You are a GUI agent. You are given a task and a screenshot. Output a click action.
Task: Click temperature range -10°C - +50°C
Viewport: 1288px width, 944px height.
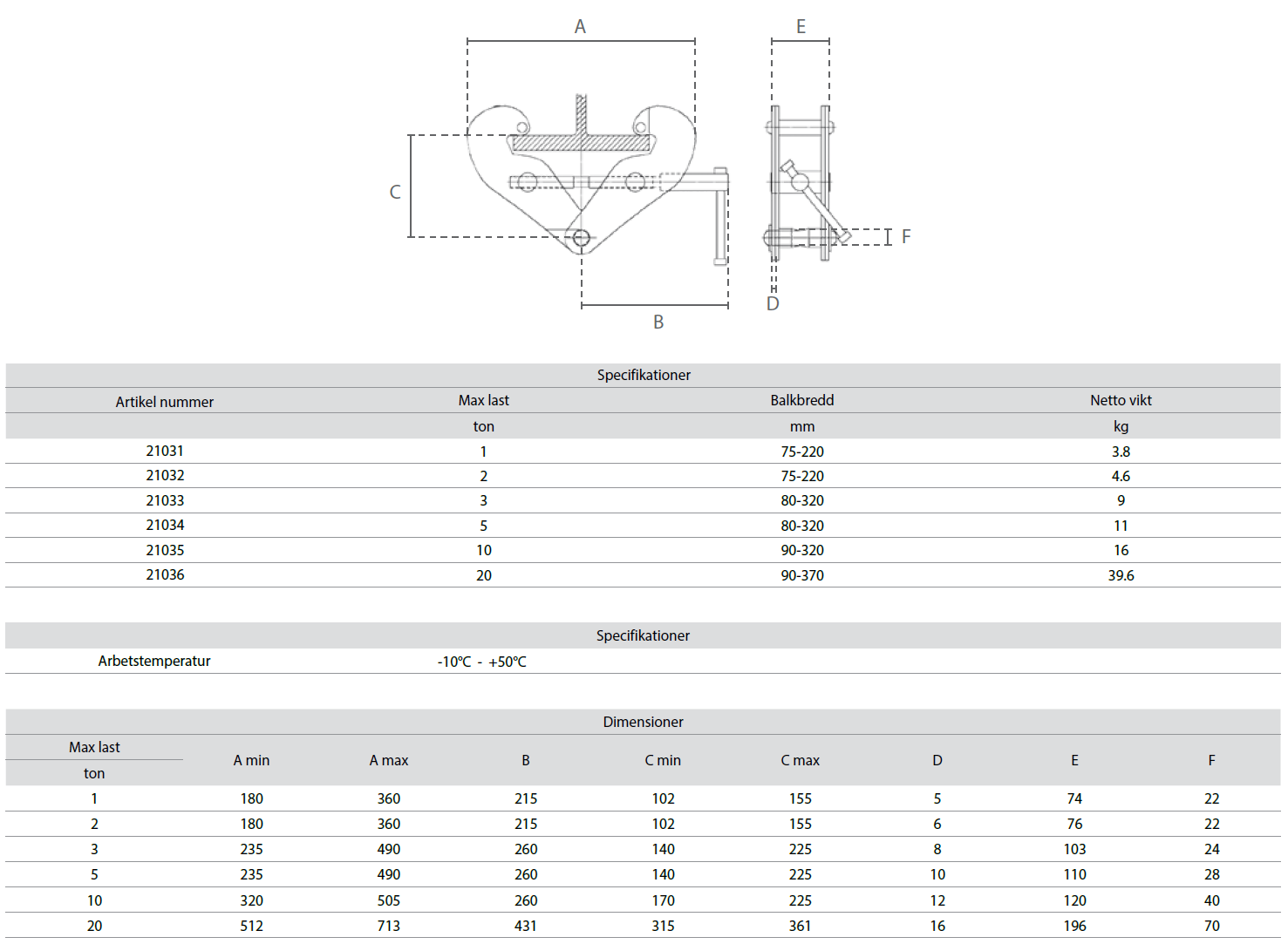[481, 662]
